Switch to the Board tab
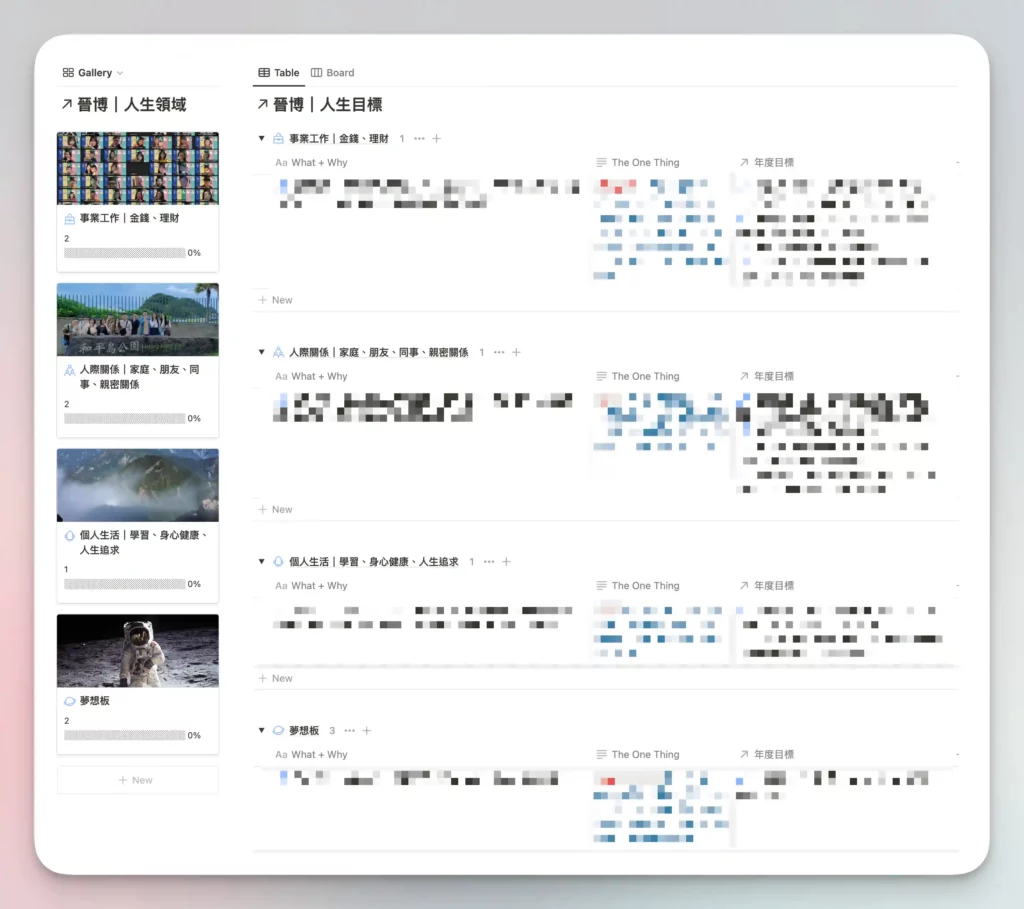Image resolution: width=1024 pixels, height=909 pixels. tap(332, 72)
